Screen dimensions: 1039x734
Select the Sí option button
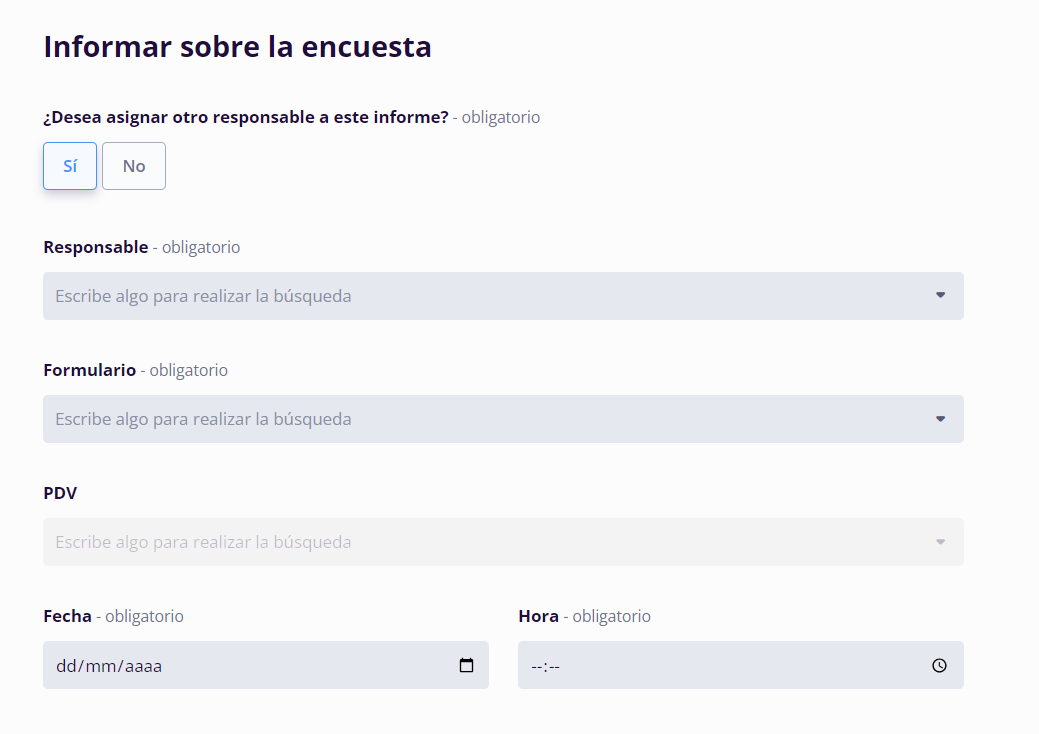[70, 166]
